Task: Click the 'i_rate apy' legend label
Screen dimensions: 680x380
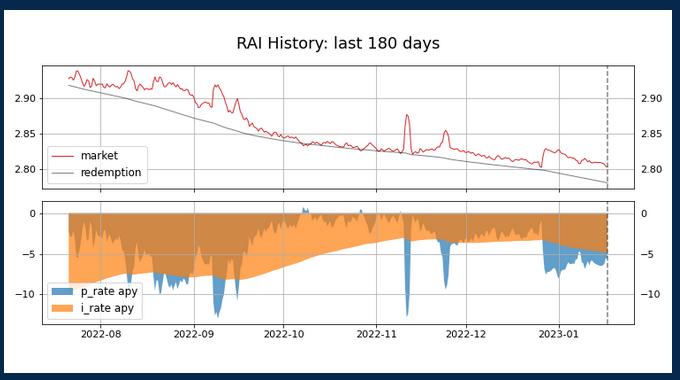Action: tap(107, 308)
